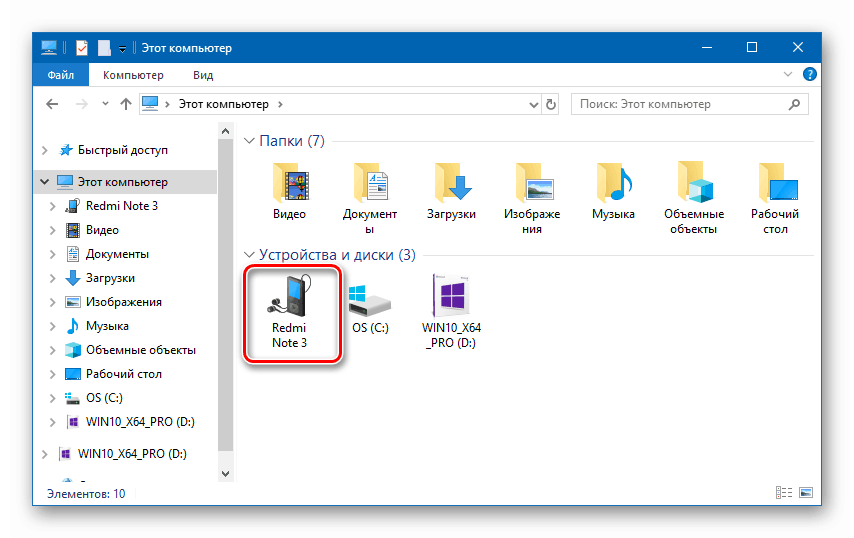Image resolution: width=854 pixels, height=538 pixels.
Task: Open Customize Quick Access Toolbar dropdown
Action: click(x=123, y=49)
